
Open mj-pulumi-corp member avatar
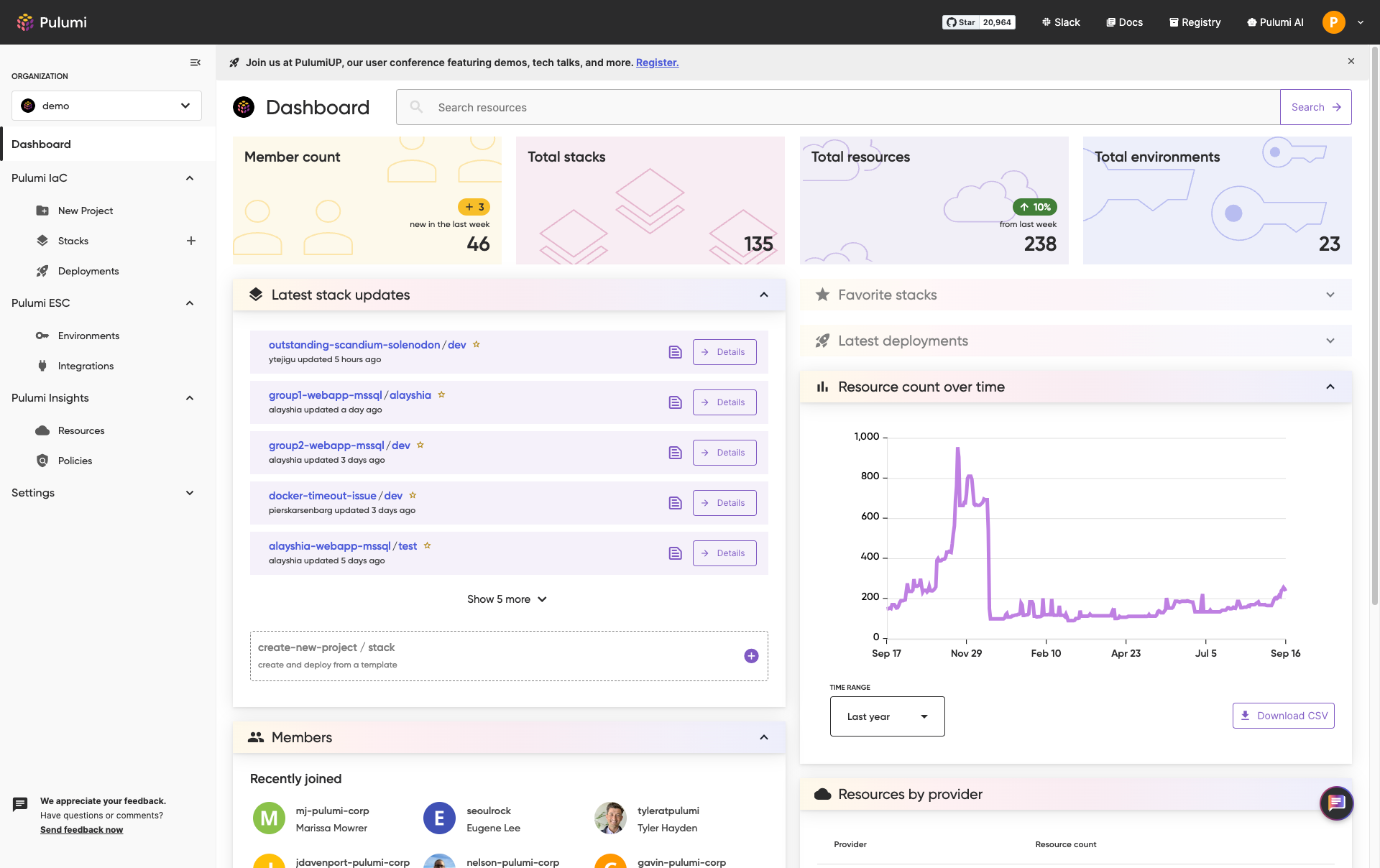pyautogui.click(x=269, y=818)
